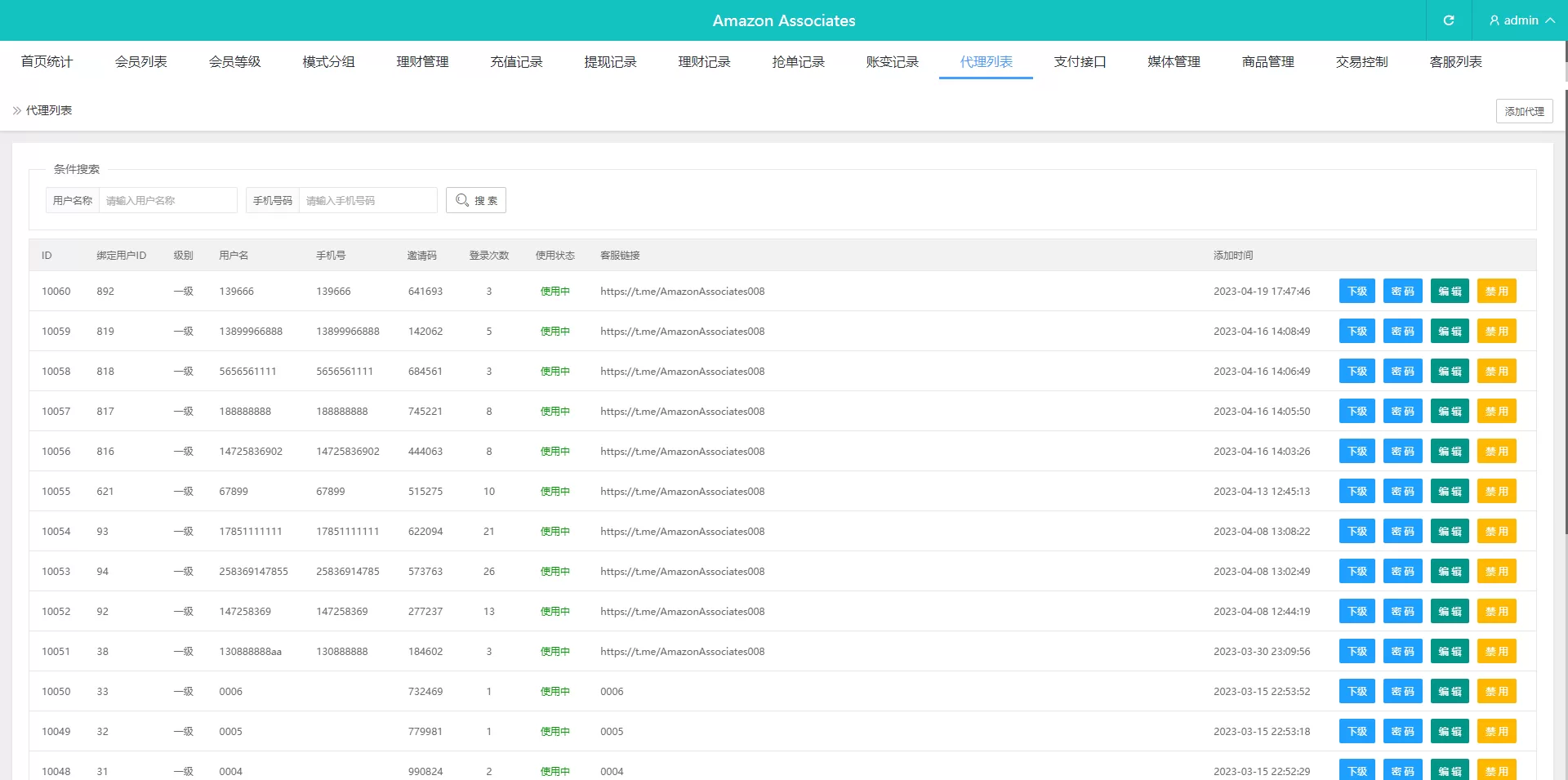Select the 客服列表 tab
Screen dimensions: 1568x780
click(x=1455, y=62)
